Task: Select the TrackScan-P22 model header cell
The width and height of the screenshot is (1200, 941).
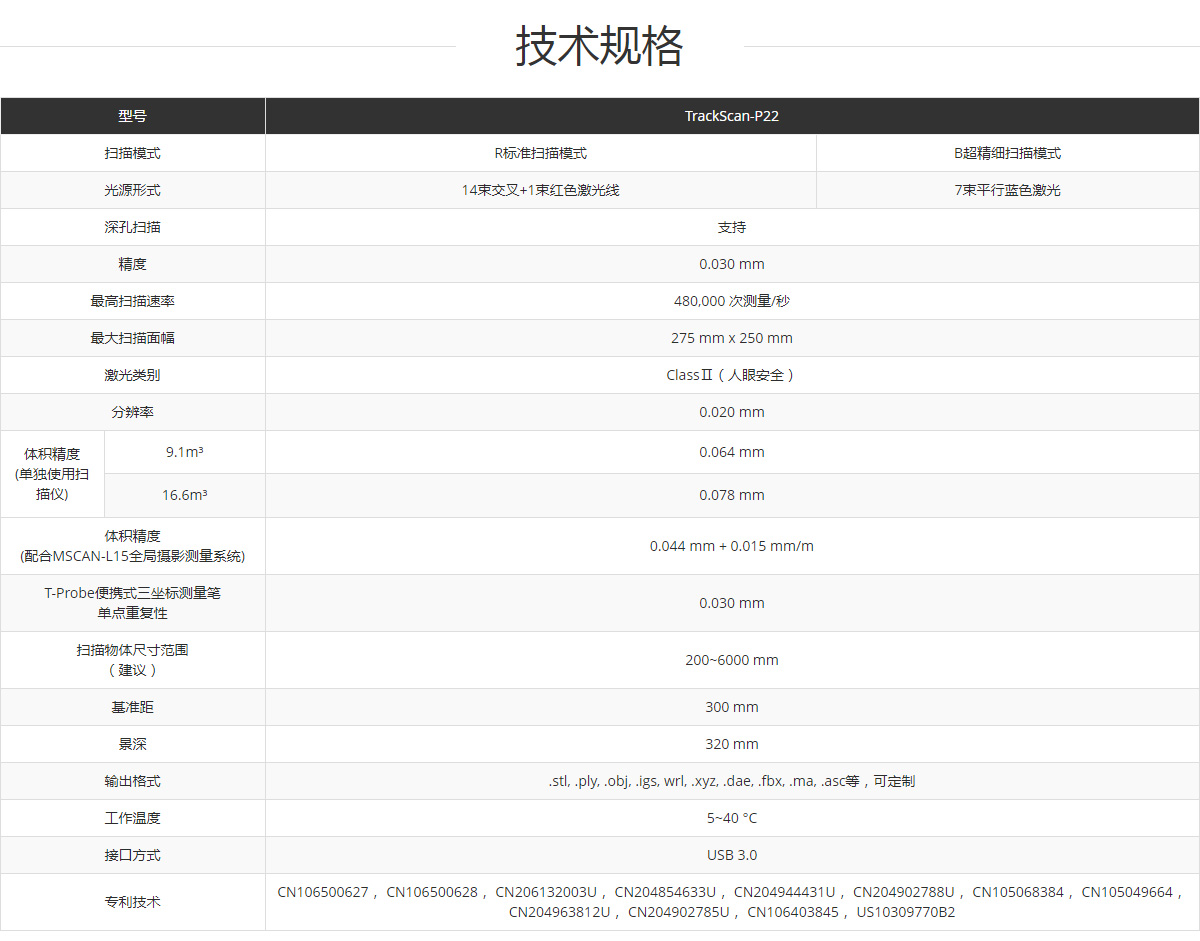Action: pos(731,115)
